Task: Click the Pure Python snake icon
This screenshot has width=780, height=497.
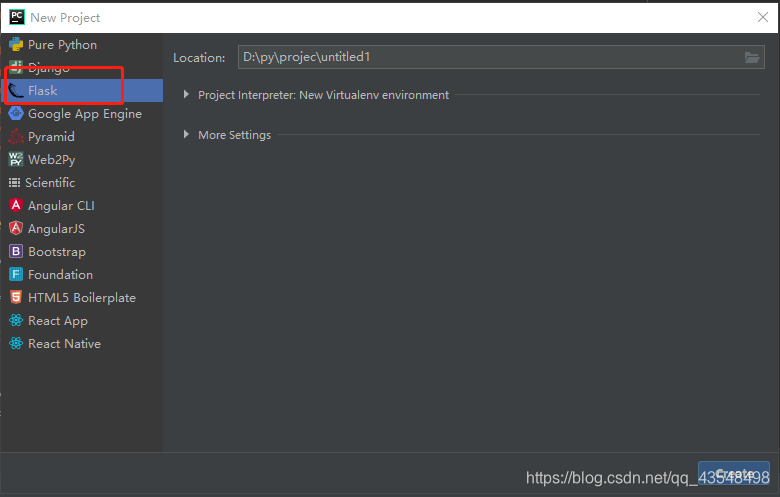Action: point(16,45)
